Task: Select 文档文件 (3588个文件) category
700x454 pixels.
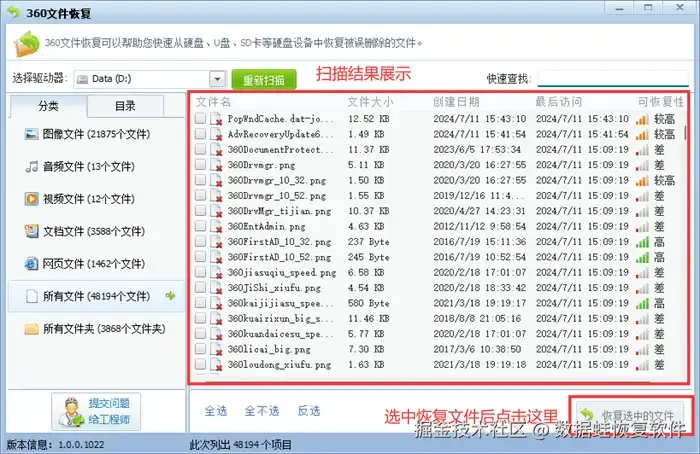Action: click(96, 231)
